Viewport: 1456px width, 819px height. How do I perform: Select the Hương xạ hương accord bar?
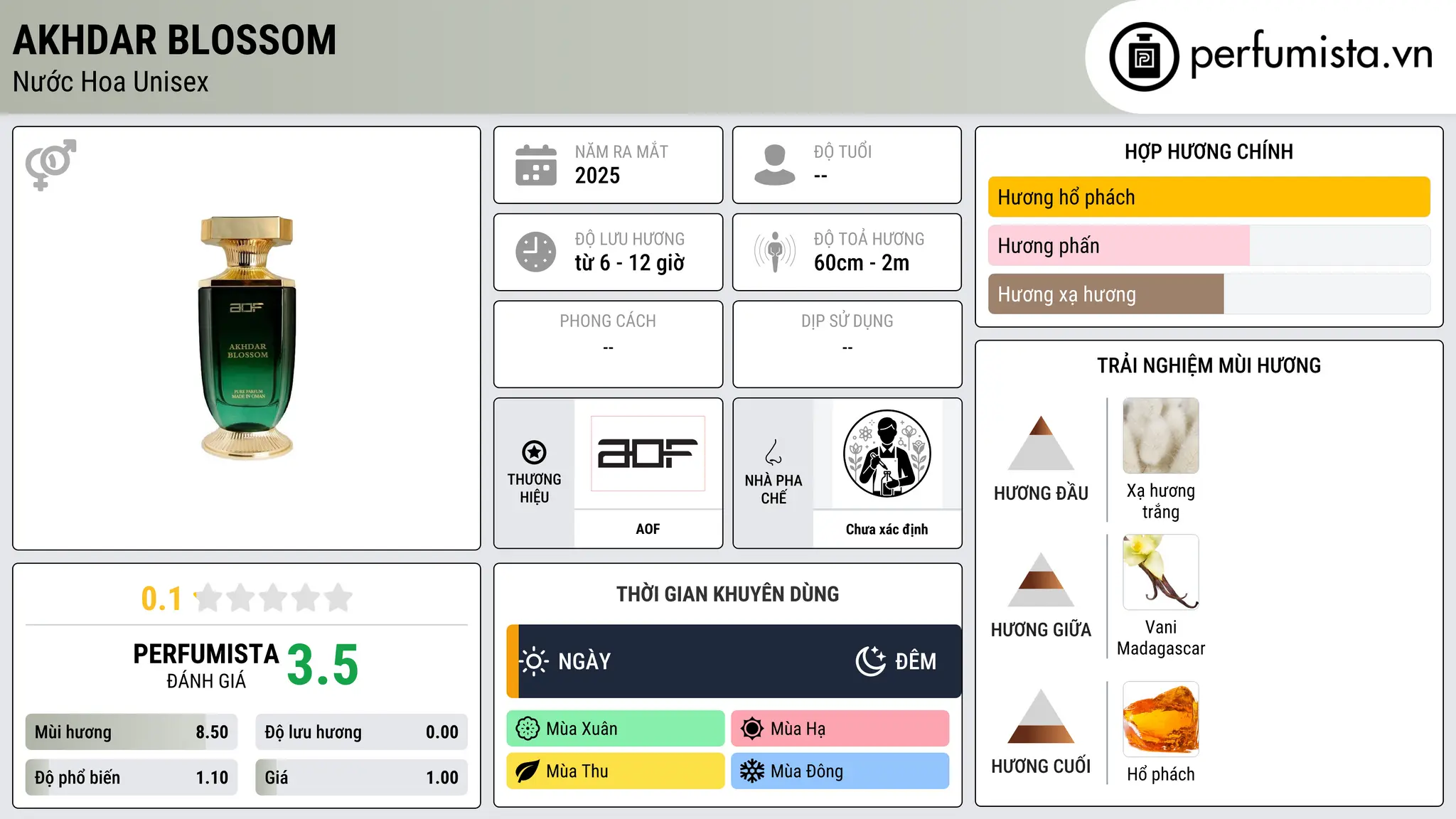click(1209, 294)
